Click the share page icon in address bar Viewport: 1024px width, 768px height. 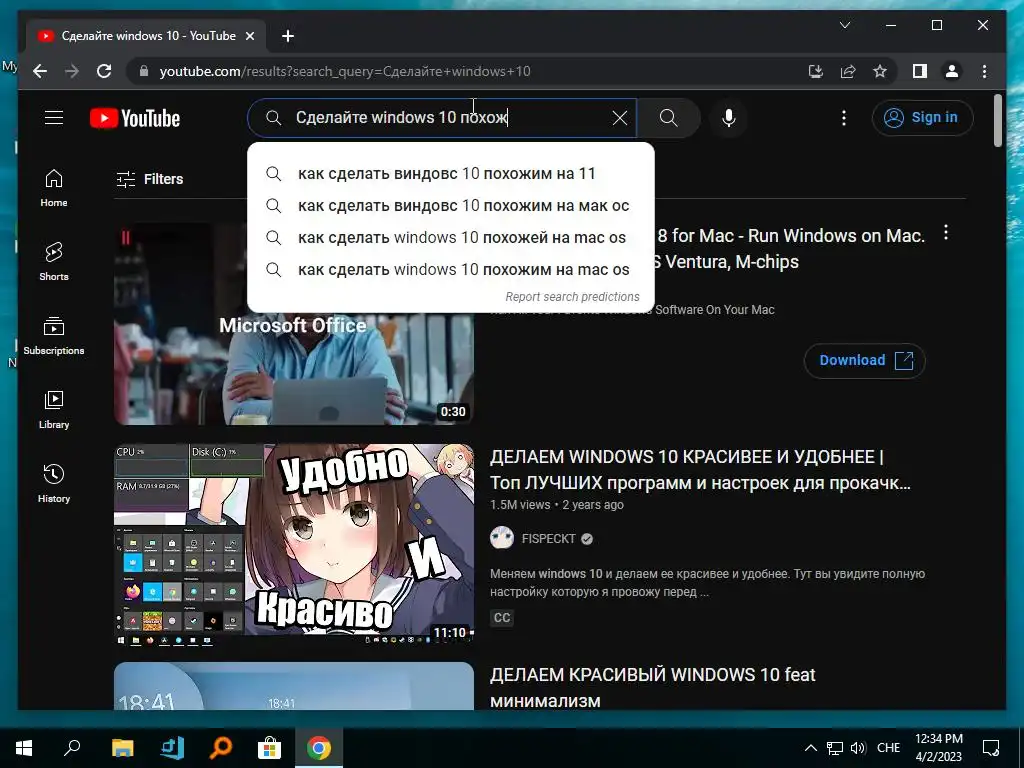(848, 71)
